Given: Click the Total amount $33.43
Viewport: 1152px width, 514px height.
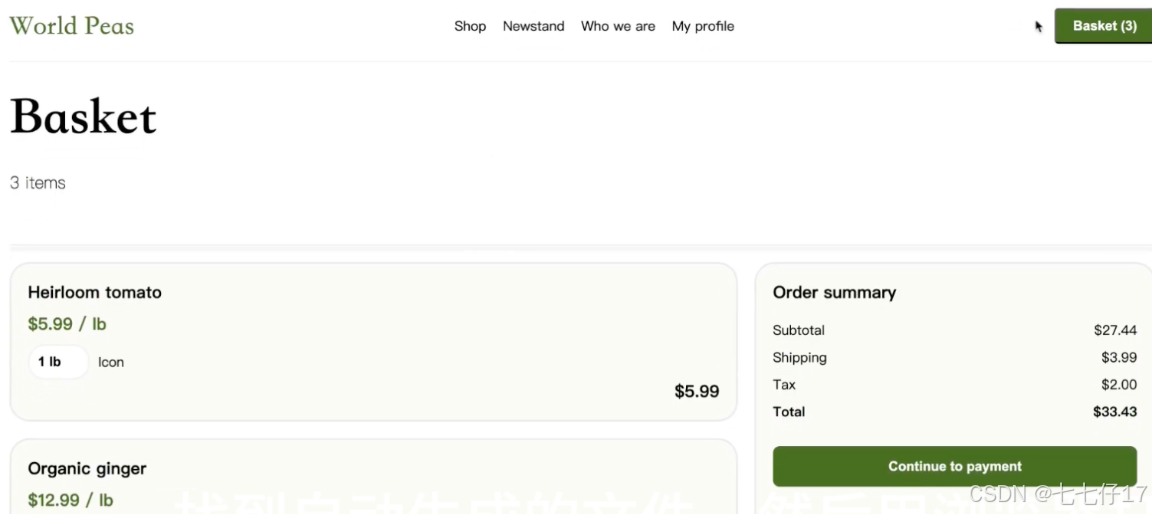Looking at the screenshot, I should (x=1114, y=411).
